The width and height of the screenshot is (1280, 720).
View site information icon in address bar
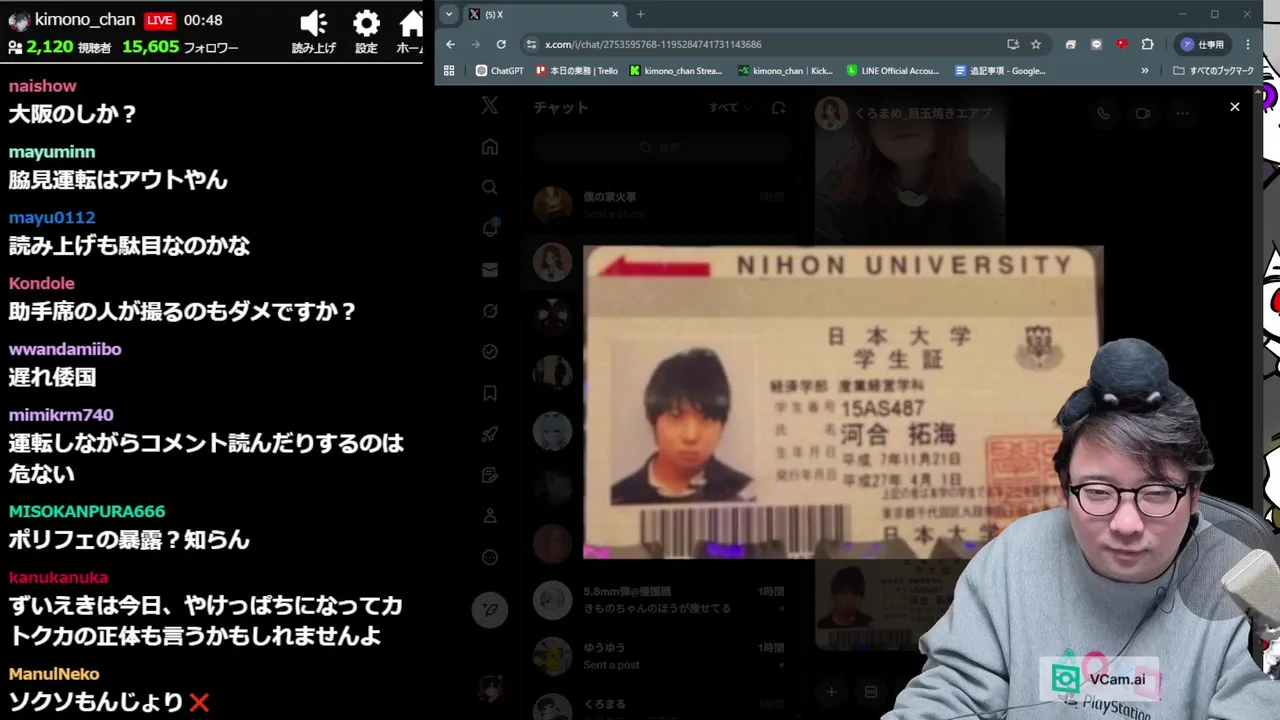pyautogui.click(x=531, y=44)
